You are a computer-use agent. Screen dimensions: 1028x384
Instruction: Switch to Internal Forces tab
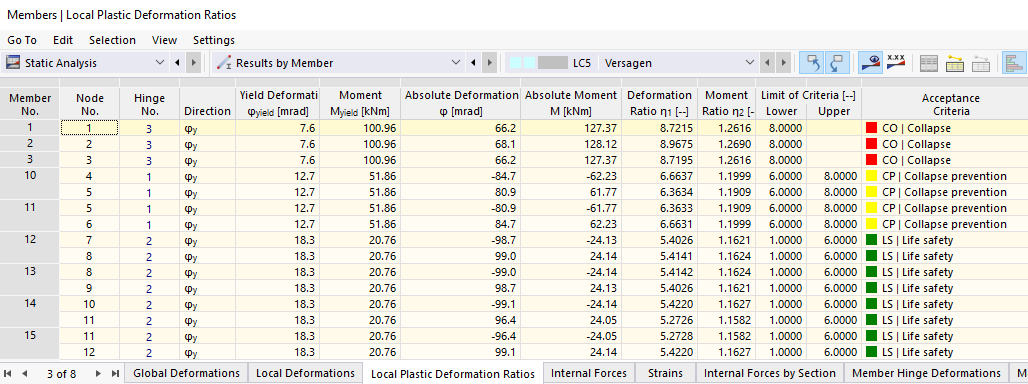point(589,373)
